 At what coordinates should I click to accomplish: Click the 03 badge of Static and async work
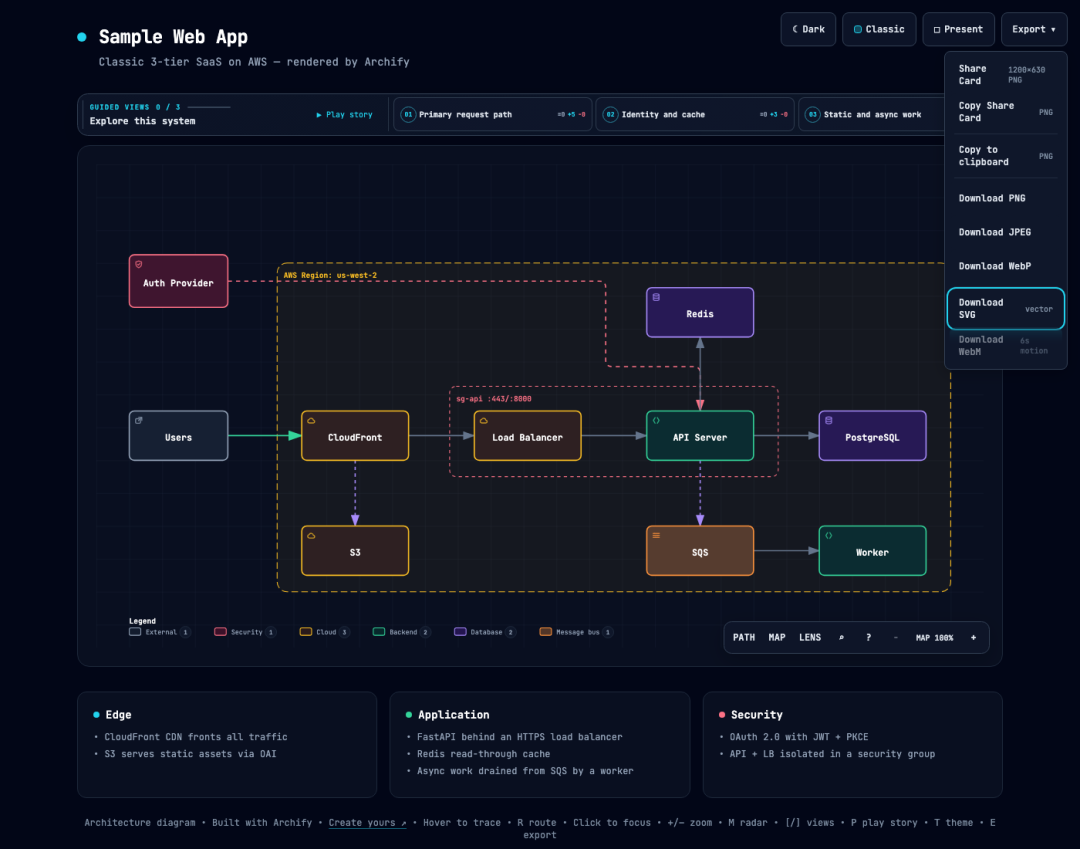[813, 114]
